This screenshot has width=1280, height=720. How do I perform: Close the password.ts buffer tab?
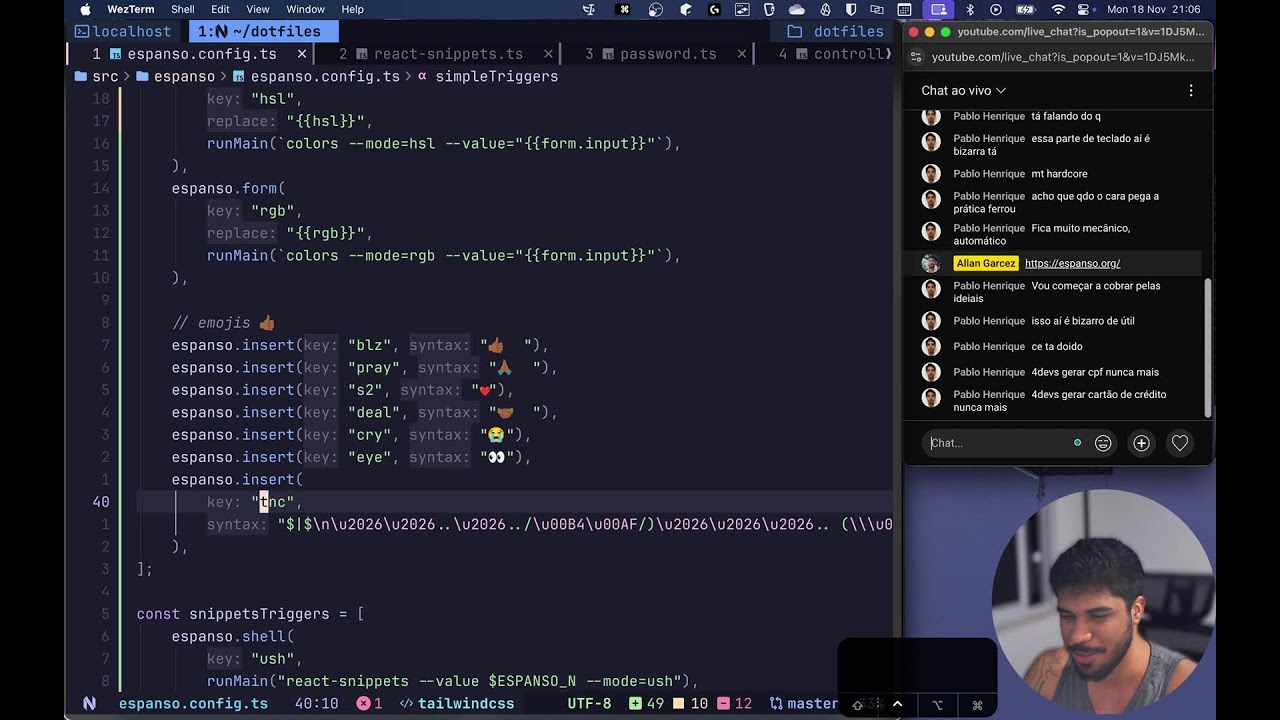click(742, 54)
